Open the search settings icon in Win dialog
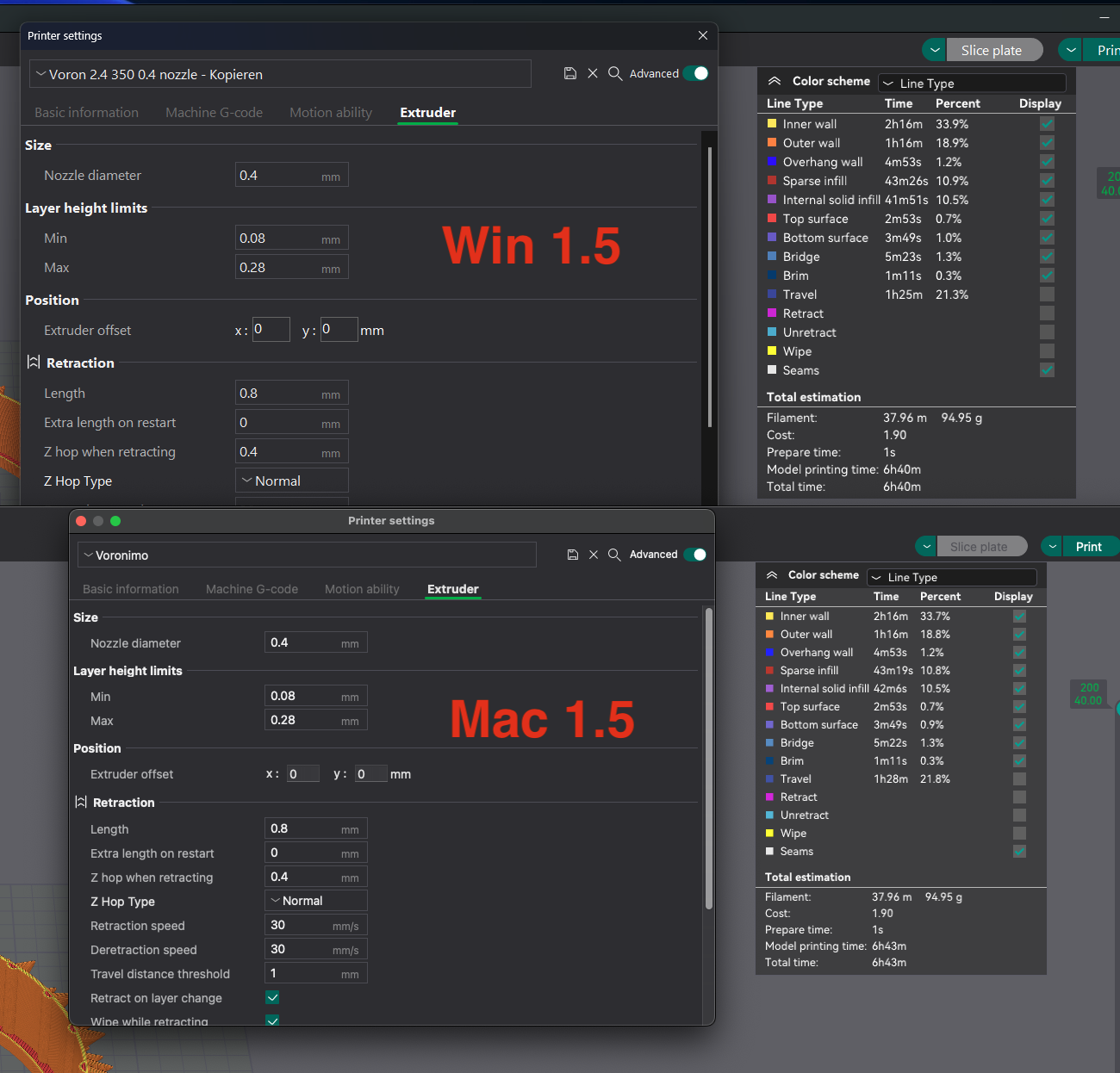1120x1073 pixels. pyautogui.click(x=615, y=73)
